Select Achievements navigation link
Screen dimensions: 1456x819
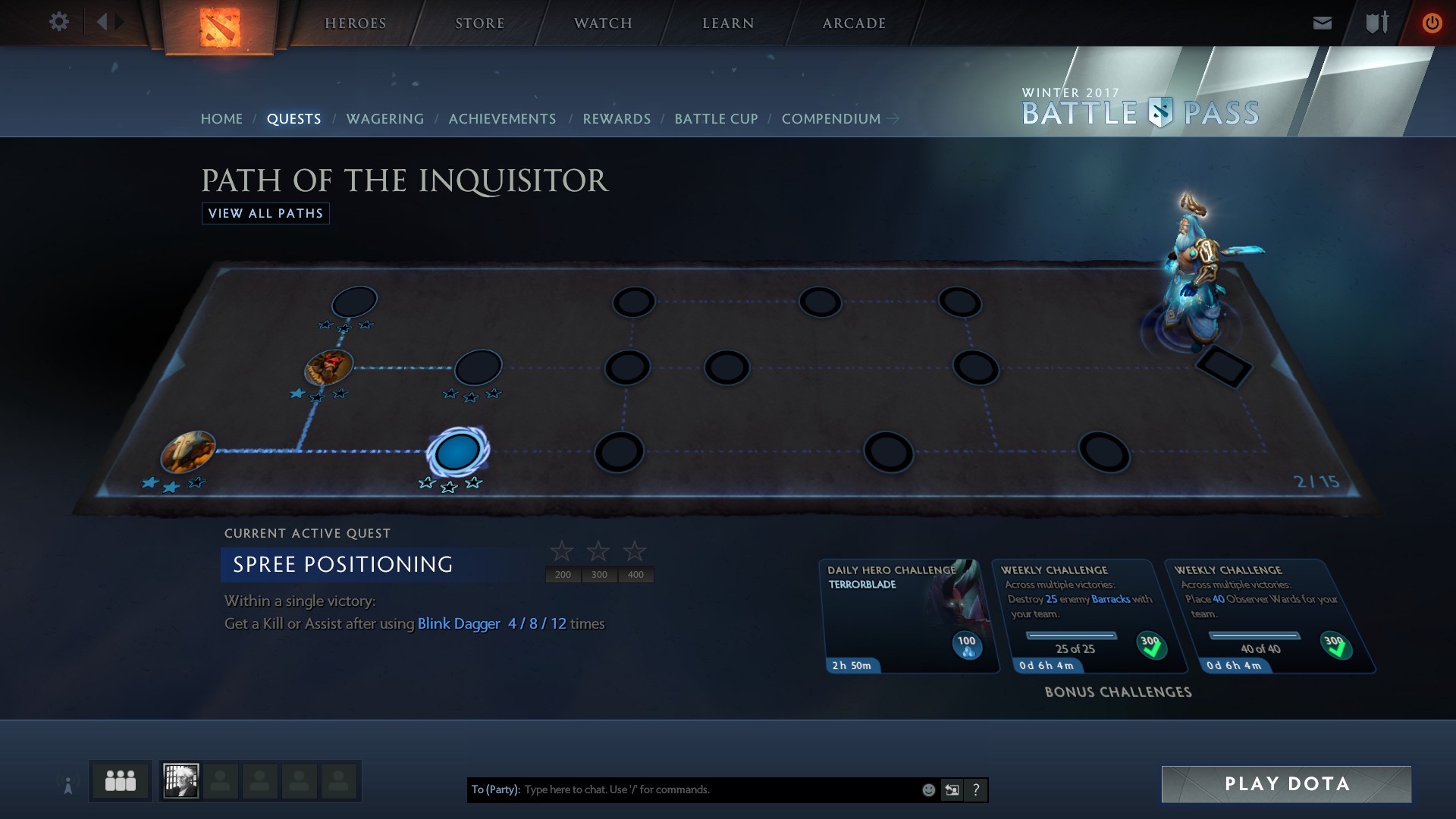pyautogui.click(x=503, y=118)
